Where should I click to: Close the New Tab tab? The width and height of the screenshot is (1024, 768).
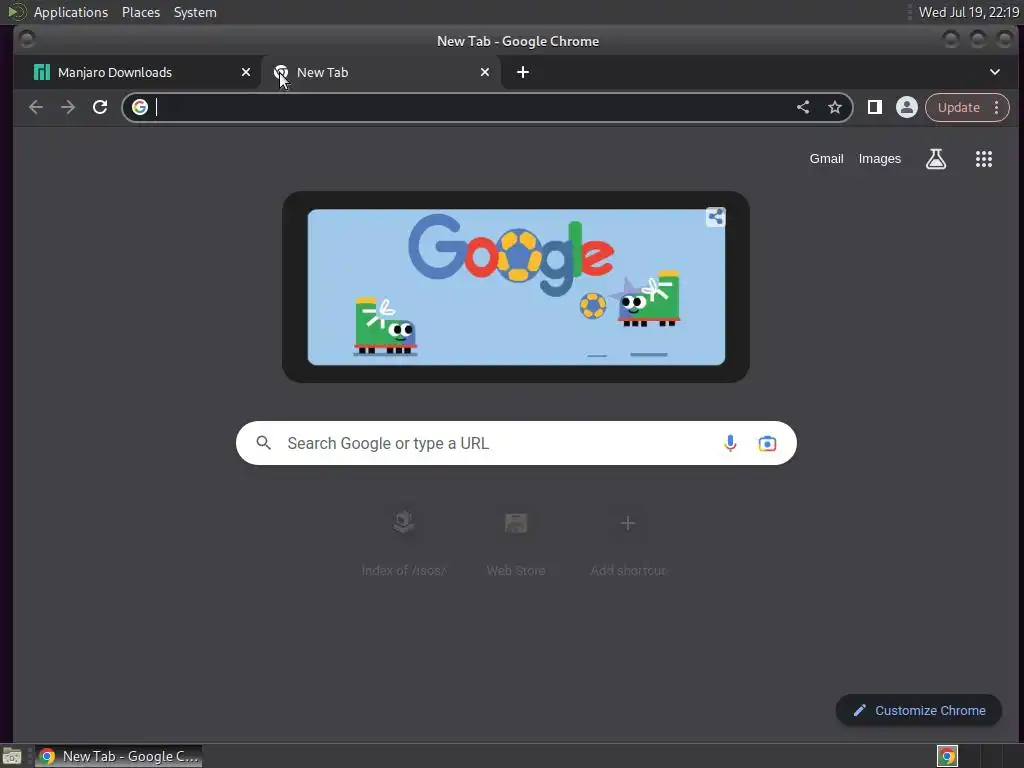click(485, 72)
